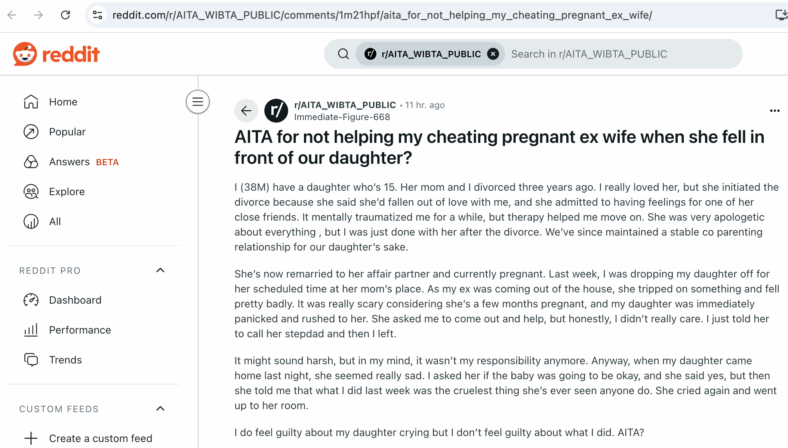788x448 pixels.
Task: Open r/AITA_WIBTA_PUBLIC subreddit link in post header
Action: point(345,105)
